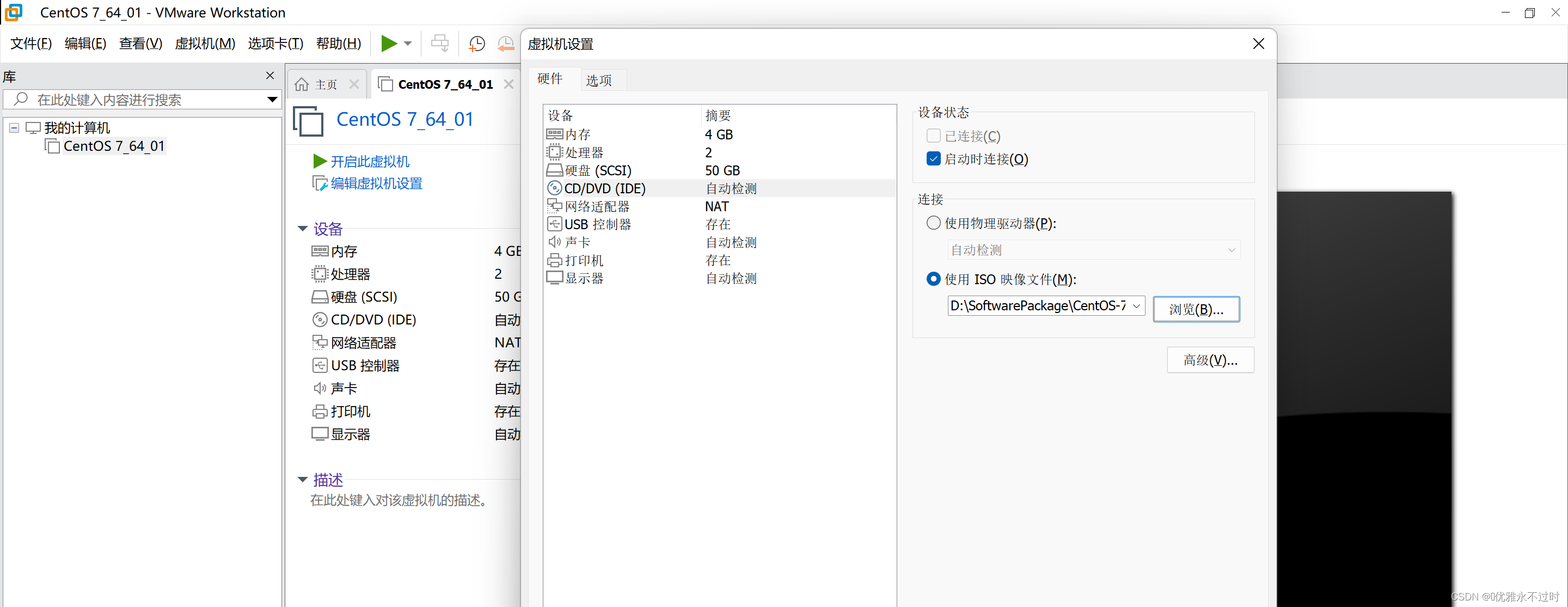Select the sound card device in dialog
The image size is (1568, 607).
[x=577, y=242]
